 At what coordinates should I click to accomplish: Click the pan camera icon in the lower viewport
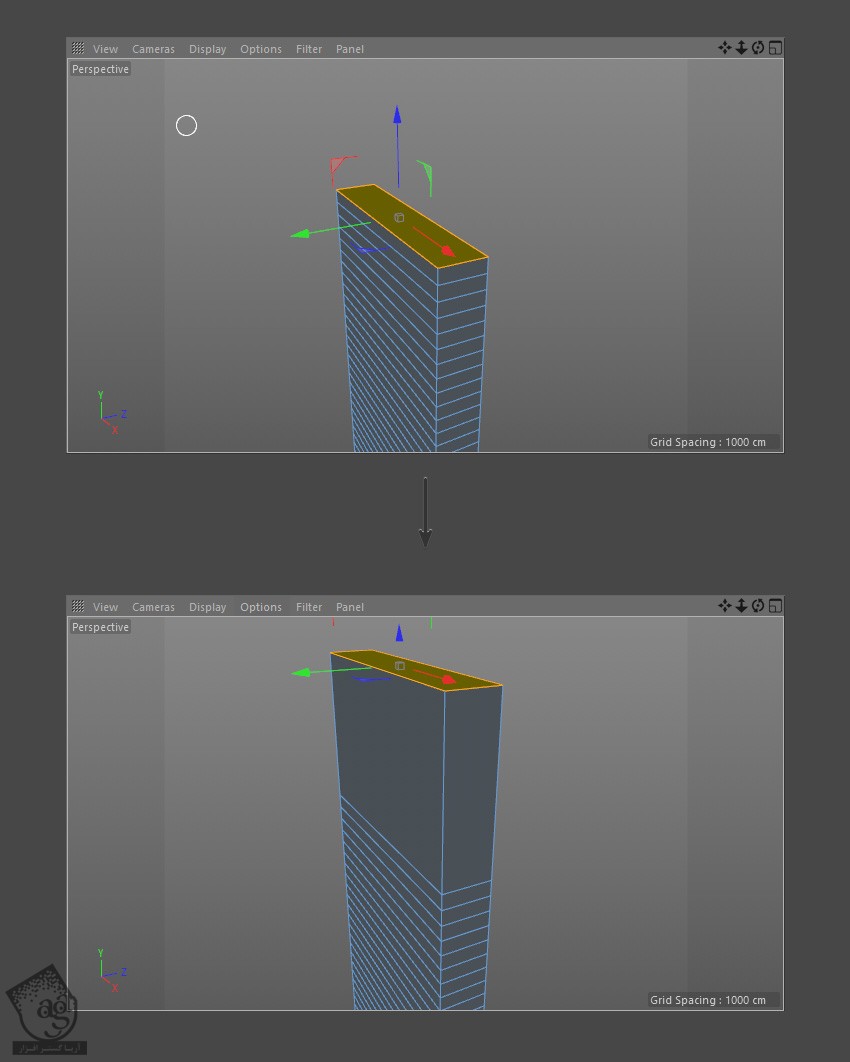pyautogui.click(x=724, y=606)
